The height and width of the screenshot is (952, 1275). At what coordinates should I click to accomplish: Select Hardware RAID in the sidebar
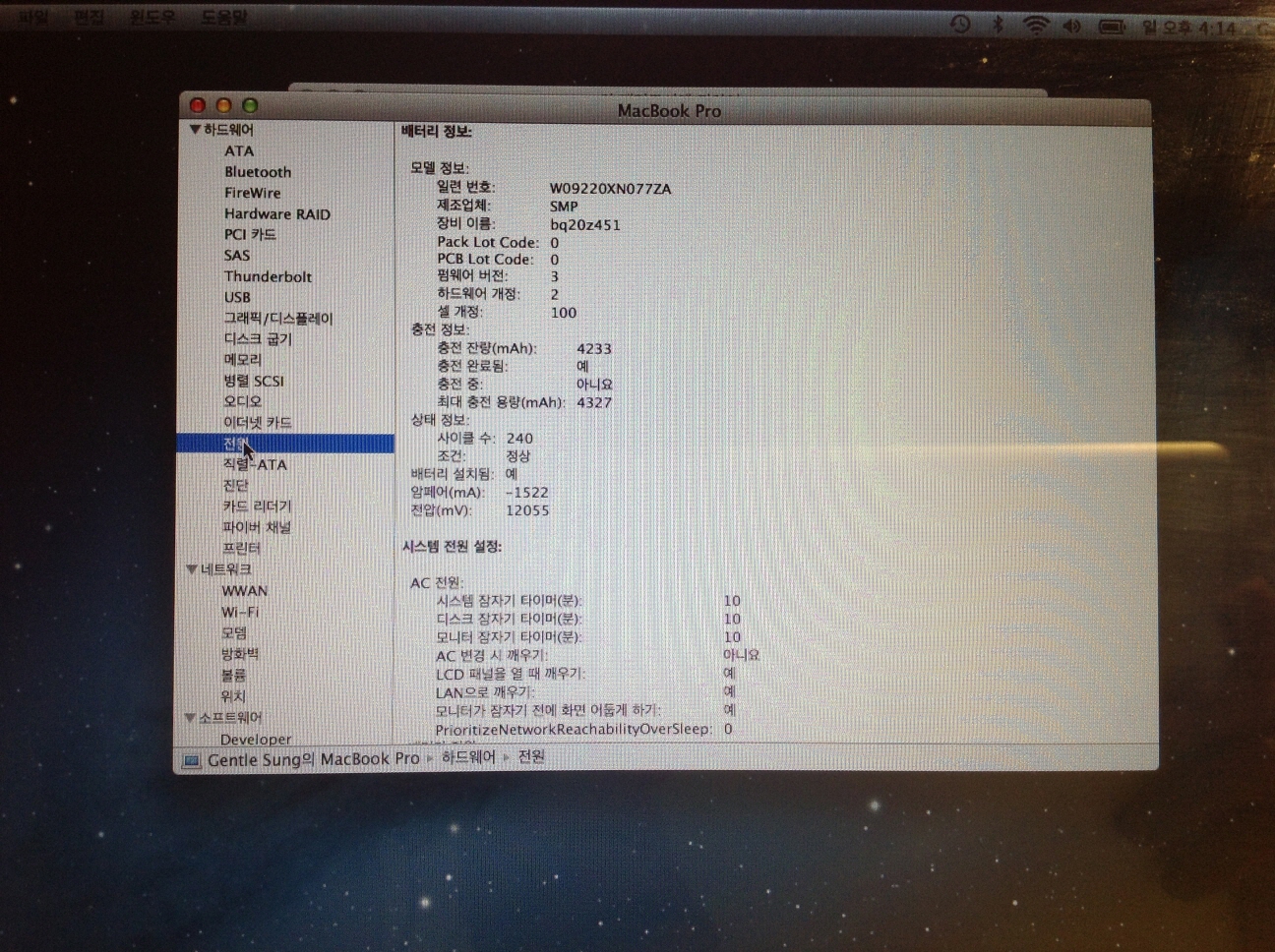point(276,213)
